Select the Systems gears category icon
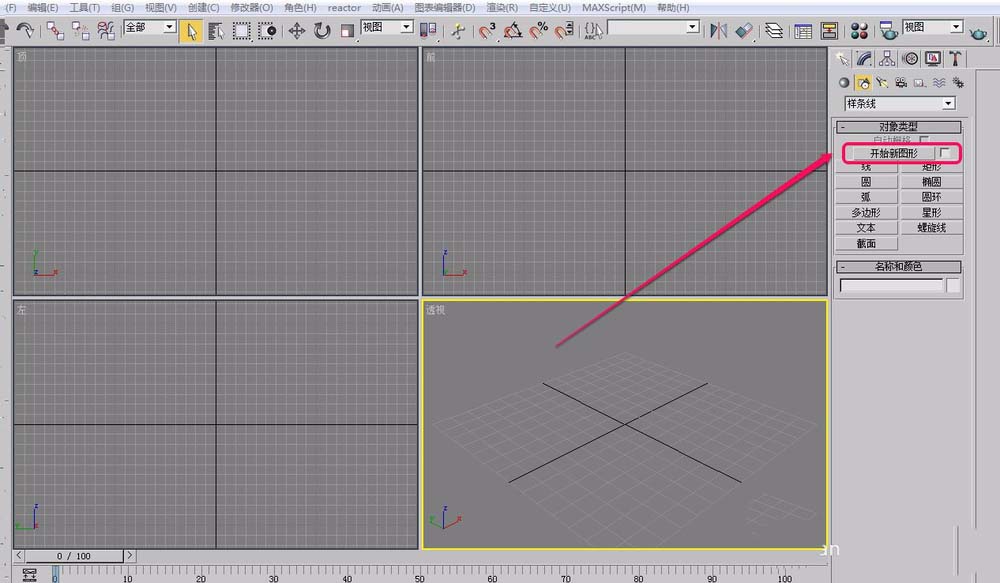 [957, 83]
